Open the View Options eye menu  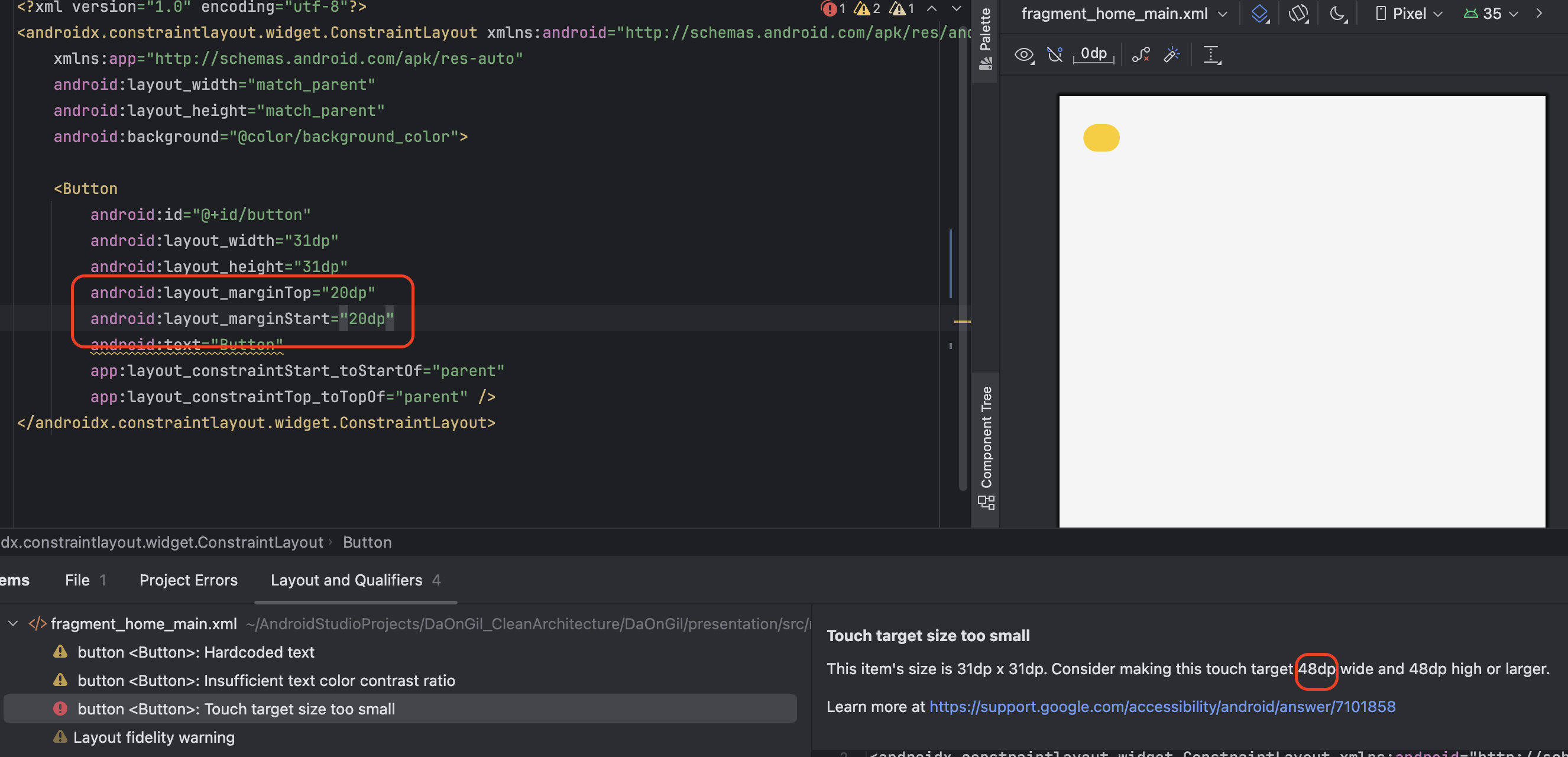tap(1024, 55)
